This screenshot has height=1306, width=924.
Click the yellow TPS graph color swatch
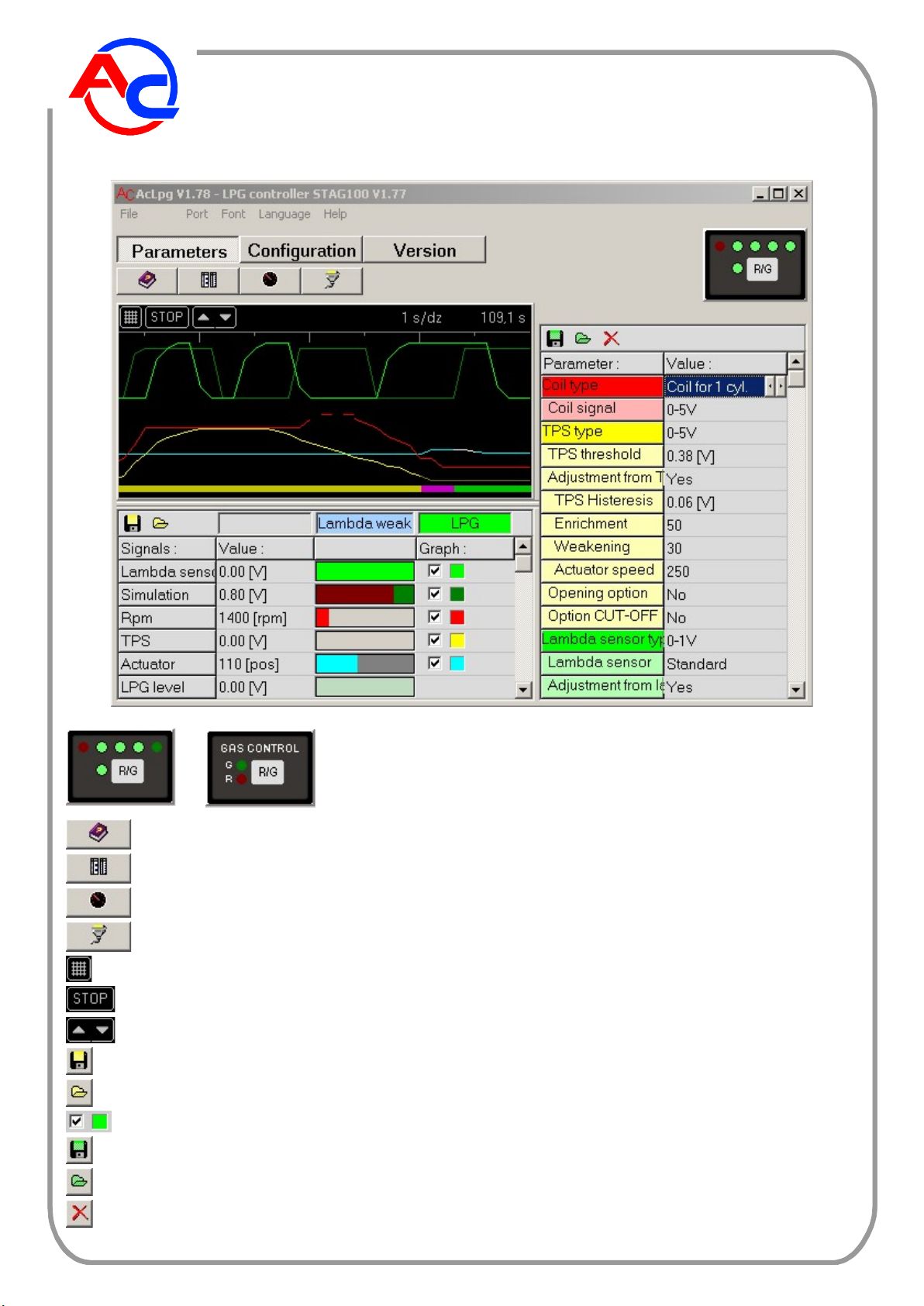click(457, 640)
